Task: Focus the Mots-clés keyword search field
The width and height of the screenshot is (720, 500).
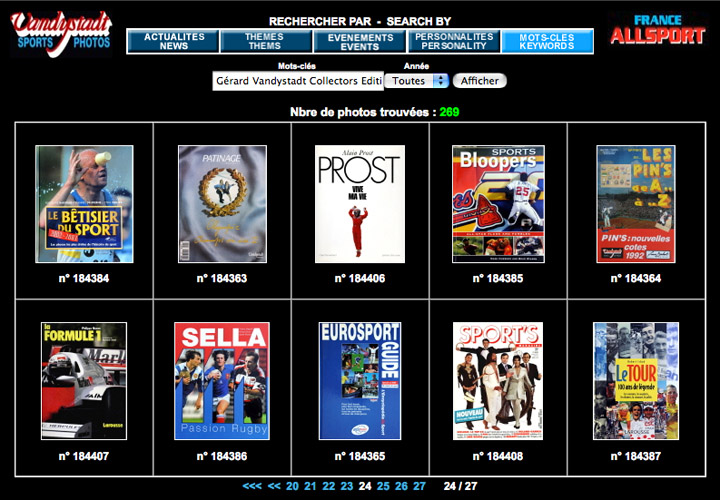Action: click(x=298, y=81)
